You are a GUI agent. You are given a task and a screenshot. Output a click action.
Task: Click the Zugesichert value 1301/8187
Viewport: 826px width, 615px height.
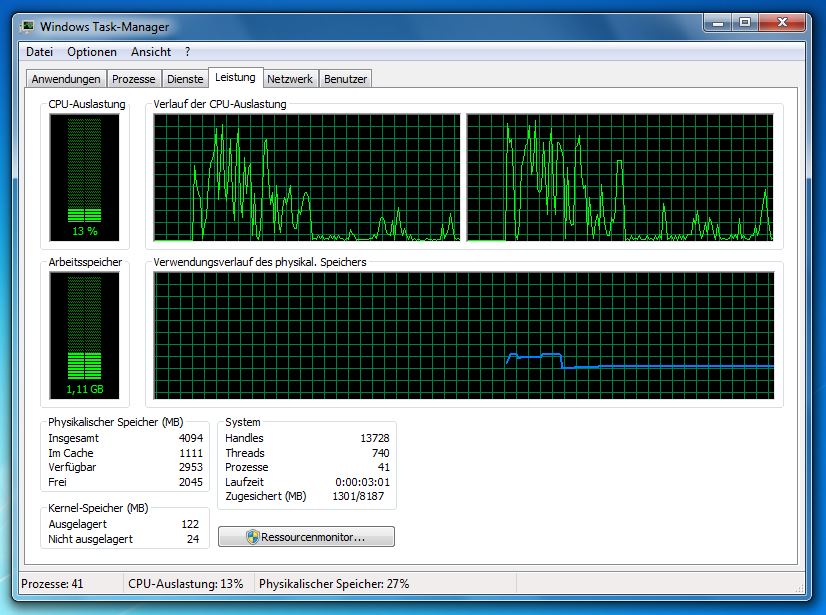pos(358,496)
